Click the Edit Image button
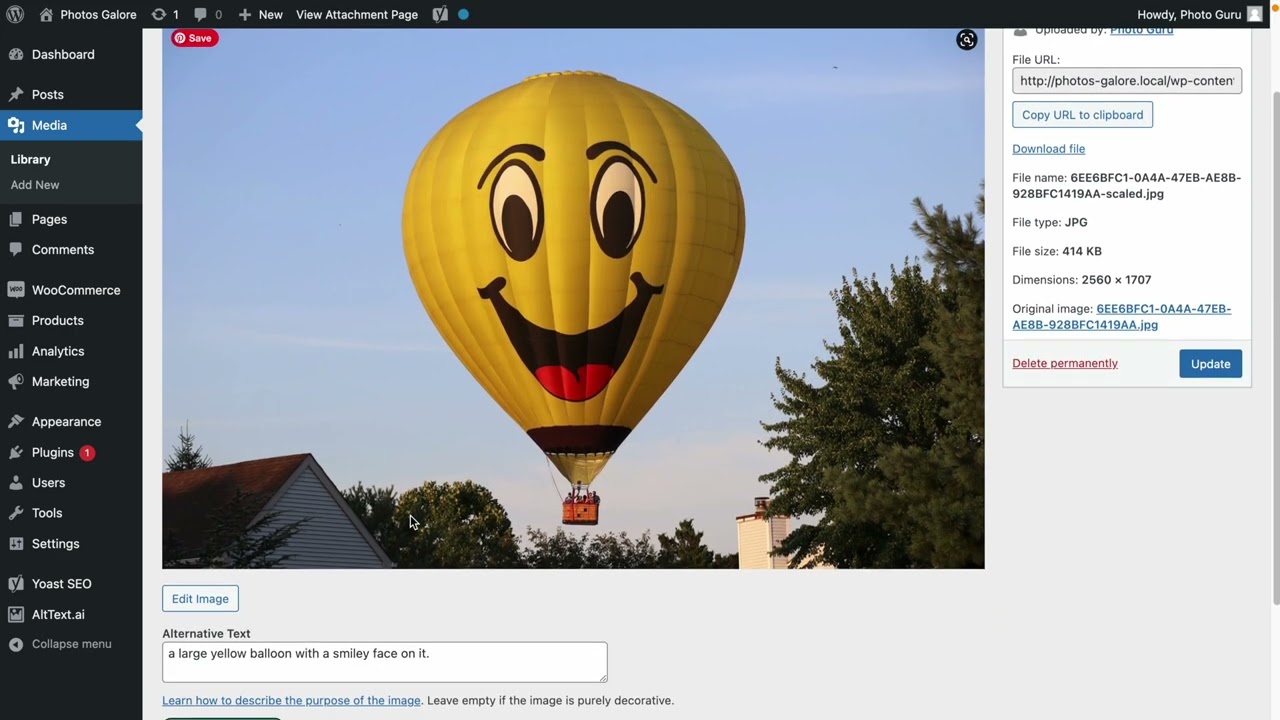Screen dimensions: 1280x720 point(200,599)
